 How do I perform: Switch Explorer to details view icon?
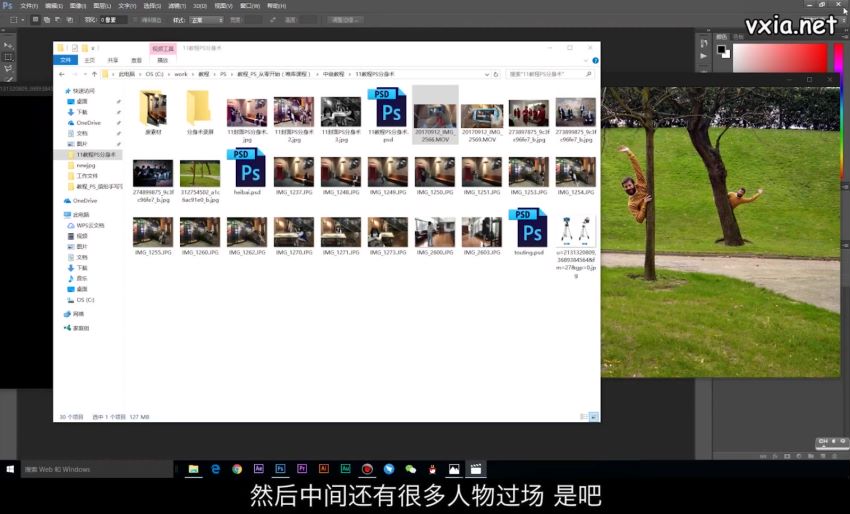584,416
